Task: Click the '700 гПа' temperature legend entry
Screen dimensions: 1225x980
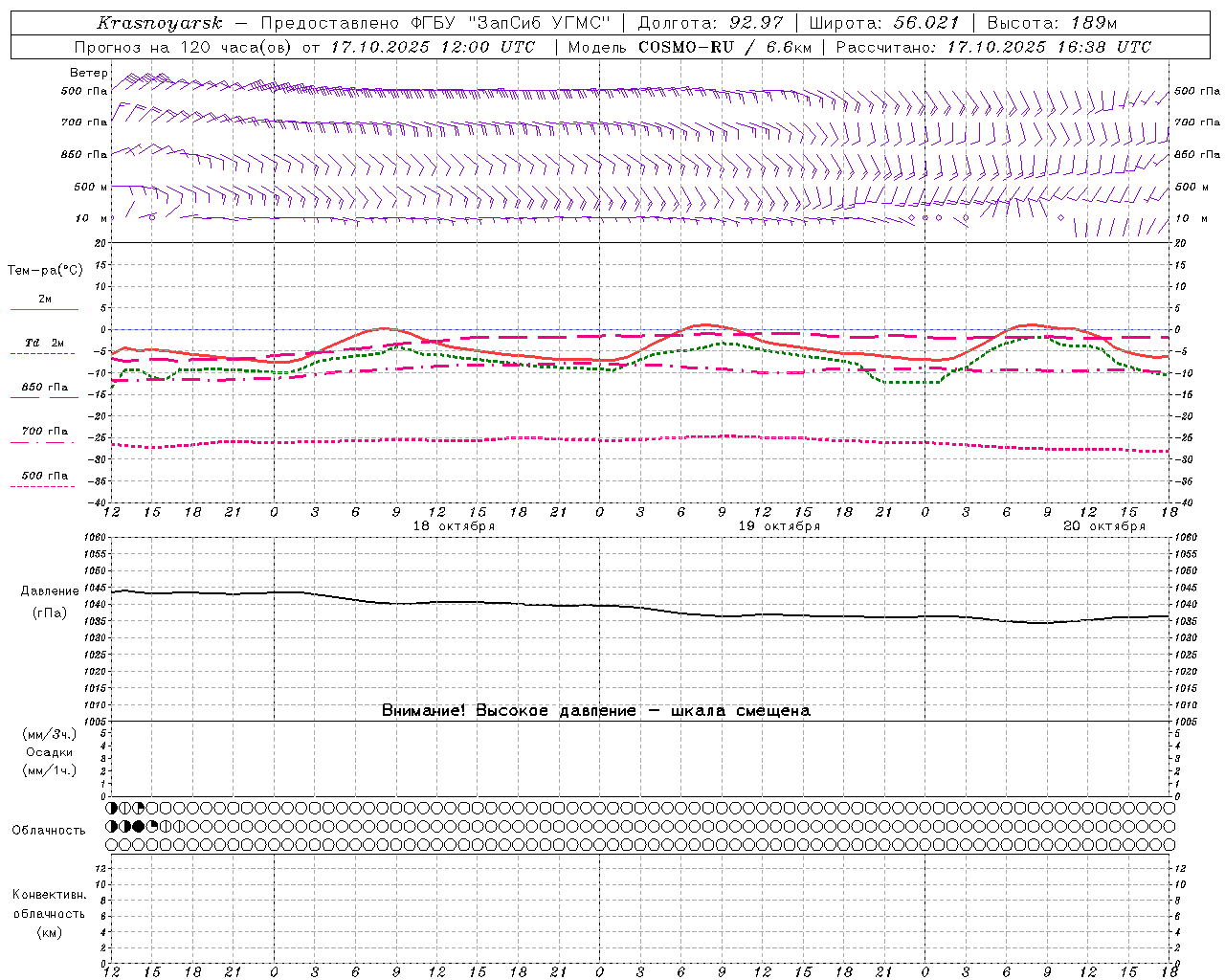Action: click(45, 432)
